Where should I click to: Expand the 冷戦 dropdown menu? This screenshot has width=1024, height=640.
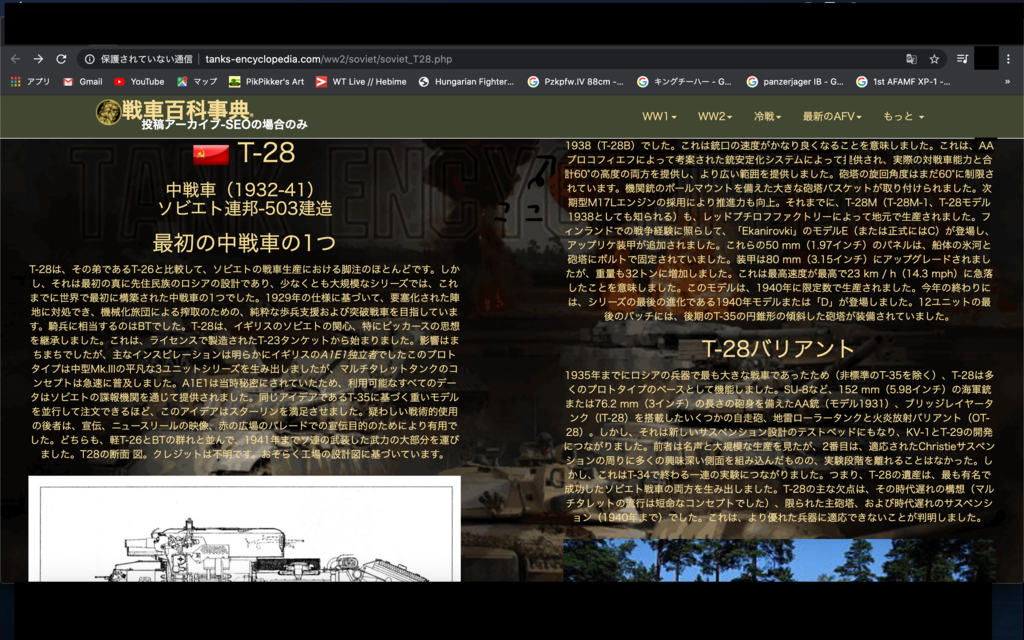pos(768,117)
